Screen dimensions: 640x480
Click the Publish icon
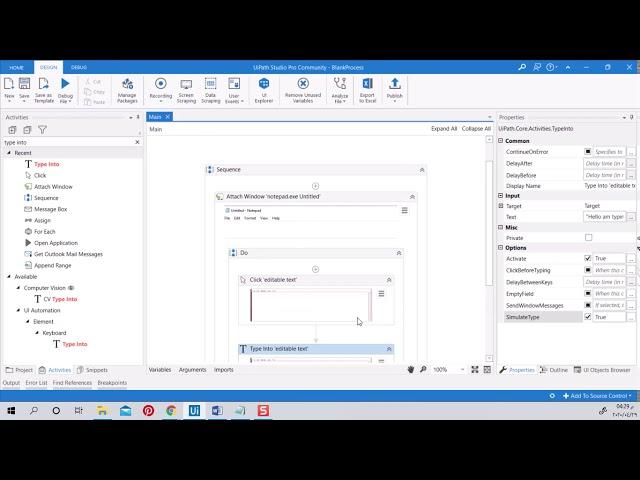tap(395, 84)
